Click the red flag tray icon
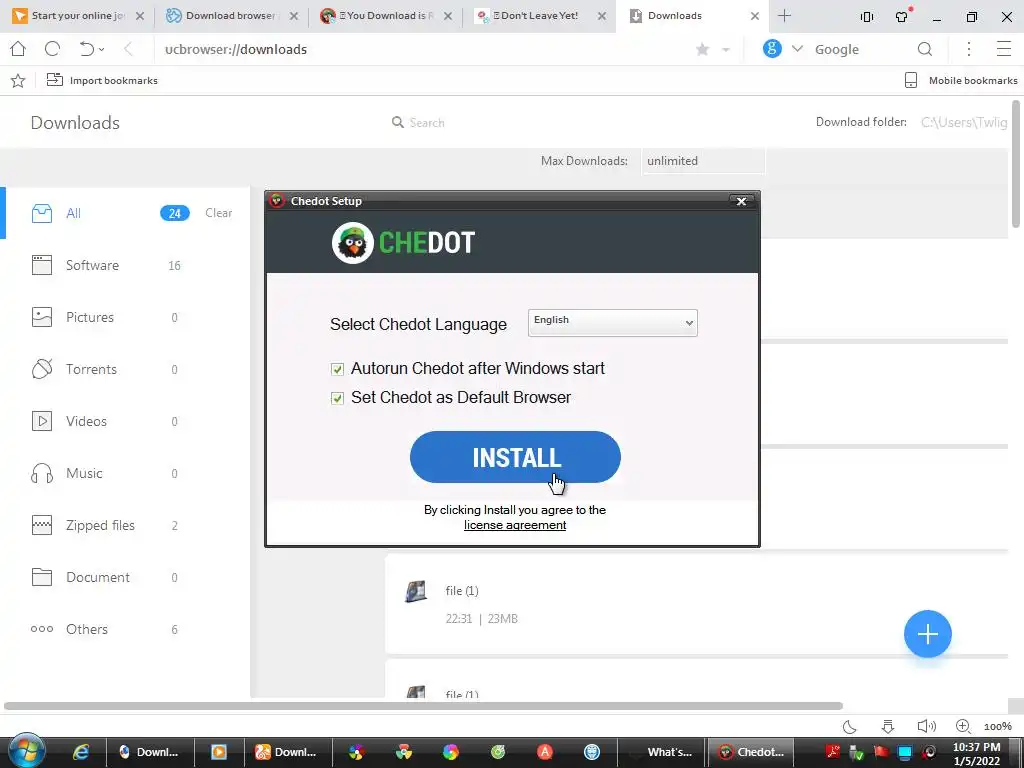This screenshot has width=1024, height=768. (880, 752)
